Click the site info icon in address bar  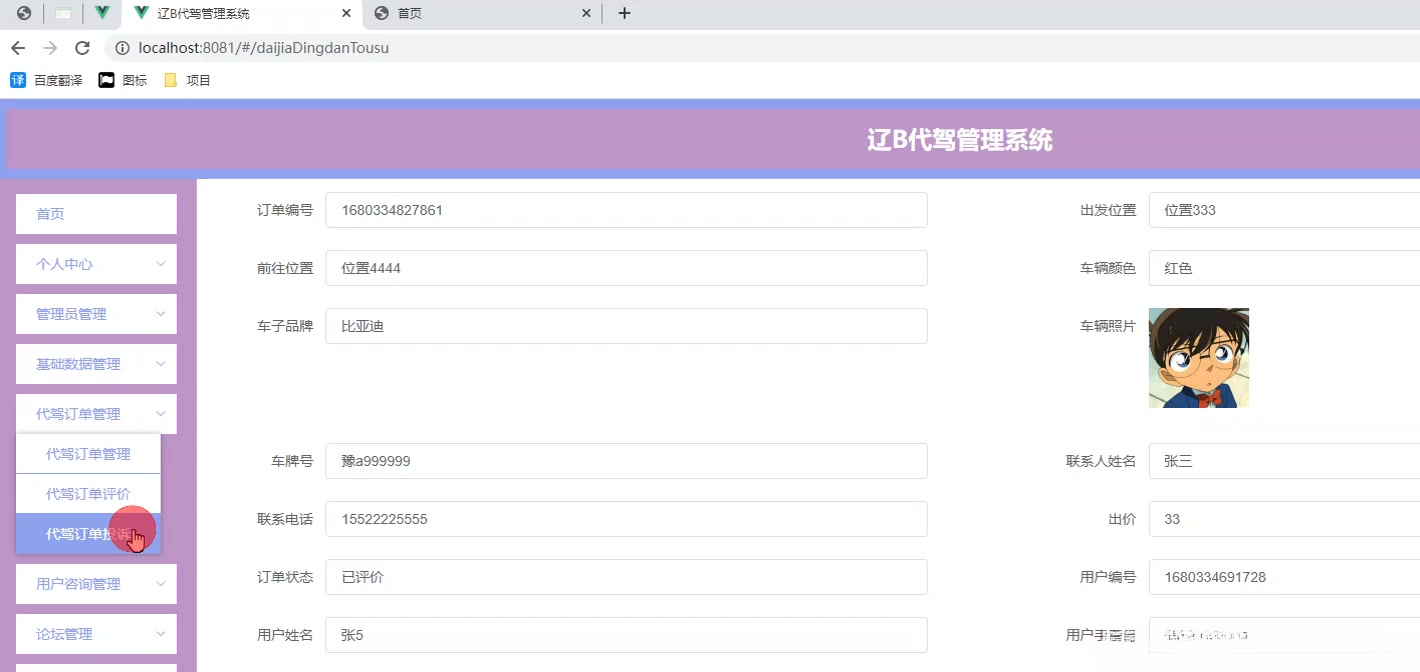tap(122, 47)
